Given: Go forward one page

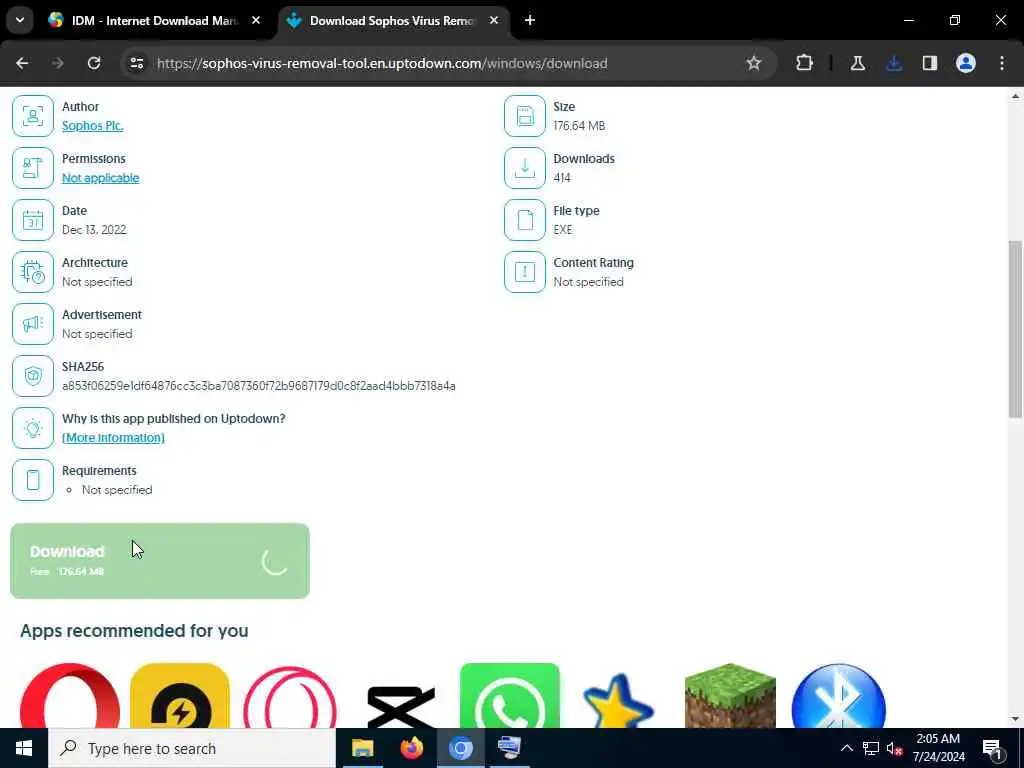Looking at the screenshot, I should pos(58,63).
